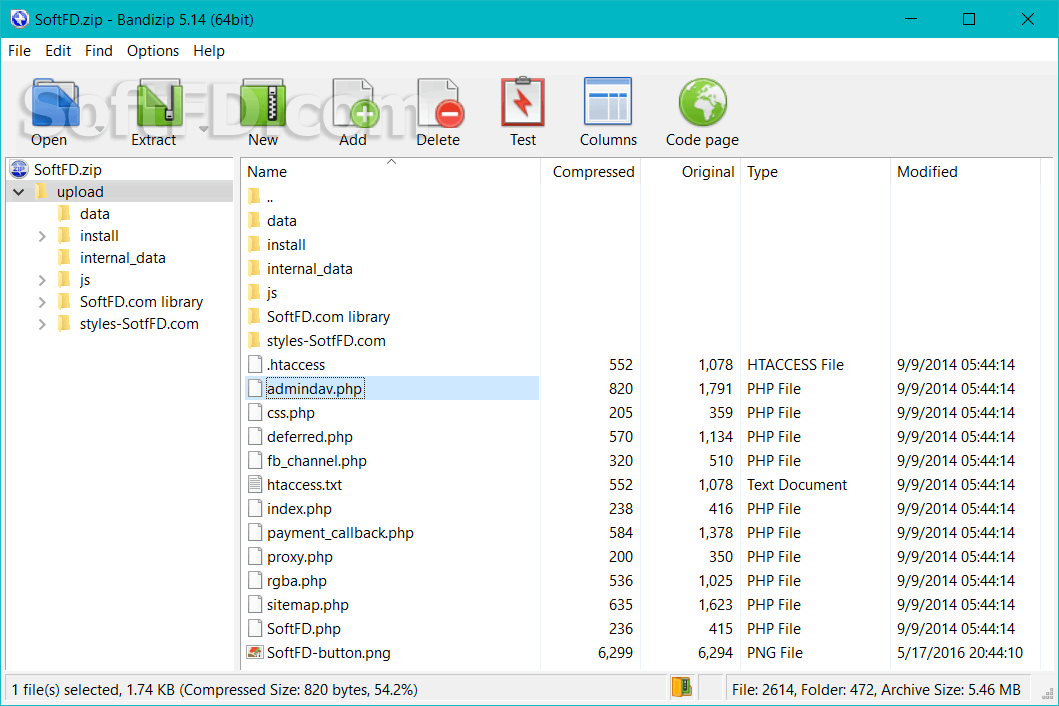
Task: Click the Open archive toolbar icon
Action: (x=53, y=103)
